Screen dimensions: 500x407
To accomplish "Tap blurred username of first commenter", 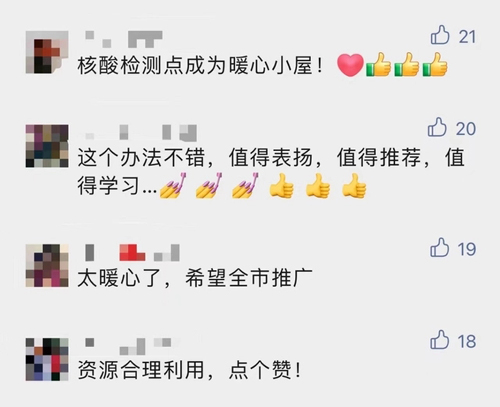I will pos(124,39).
